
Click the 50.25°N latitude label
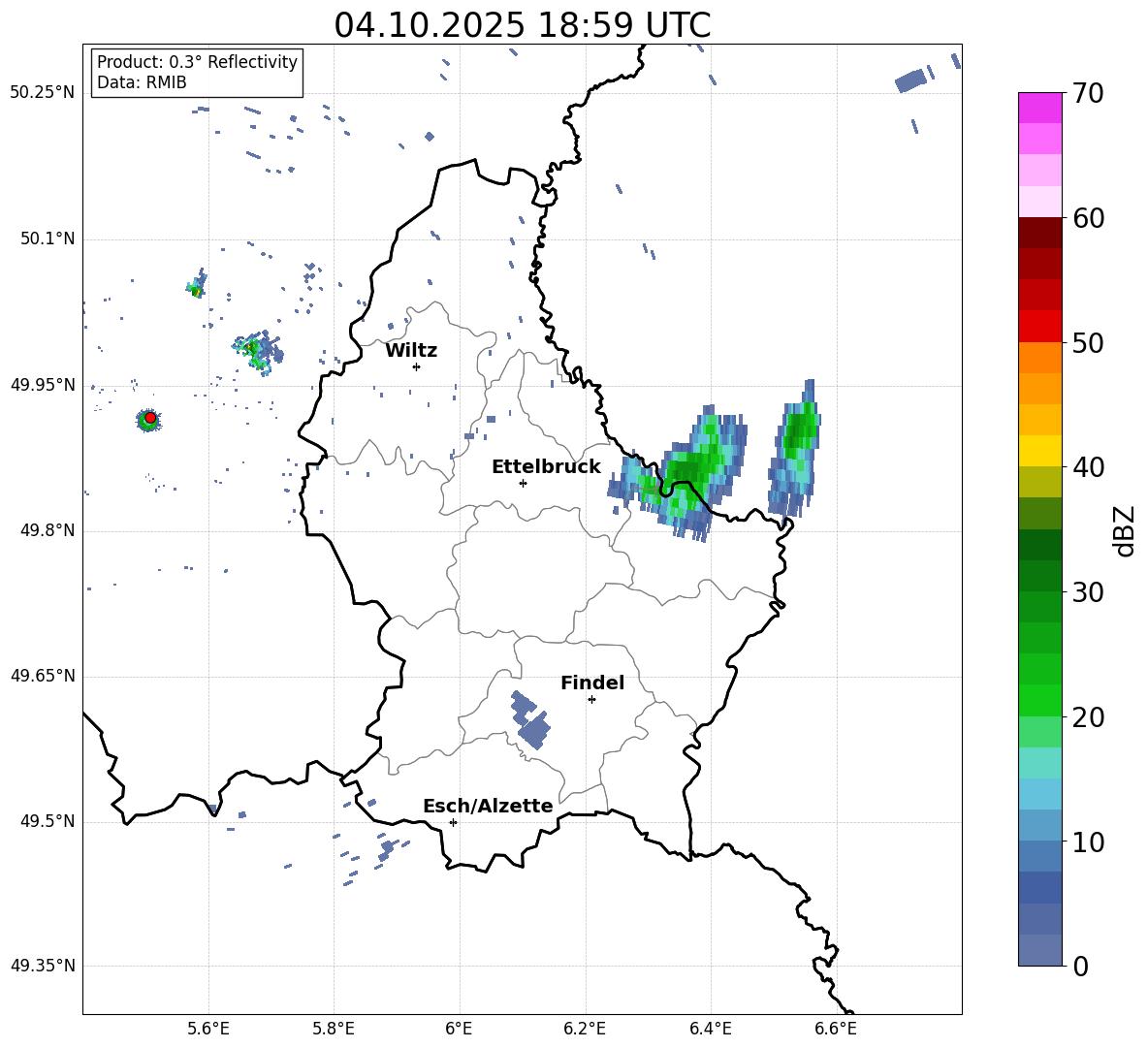pyautogui.click(x=43, y=93)
